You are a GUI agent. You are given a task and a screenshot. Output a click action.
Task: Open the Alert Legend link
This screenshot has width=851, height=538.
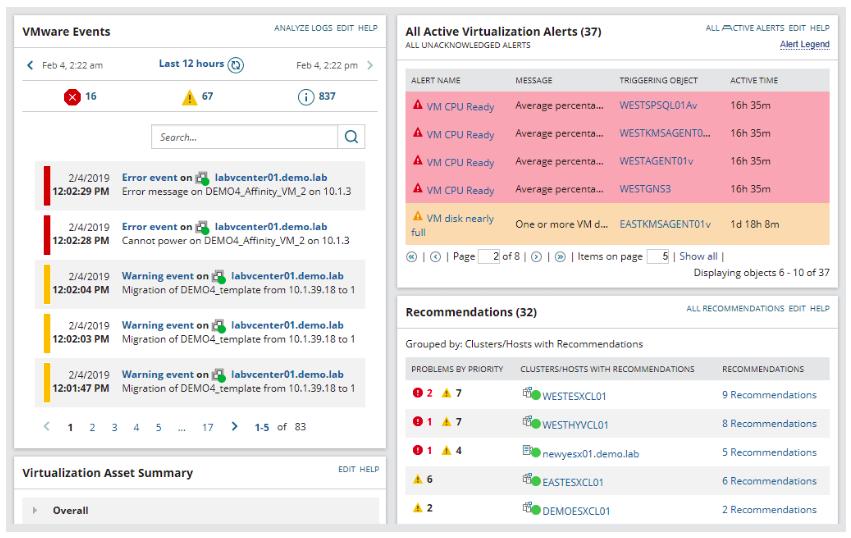click(804, 44)
